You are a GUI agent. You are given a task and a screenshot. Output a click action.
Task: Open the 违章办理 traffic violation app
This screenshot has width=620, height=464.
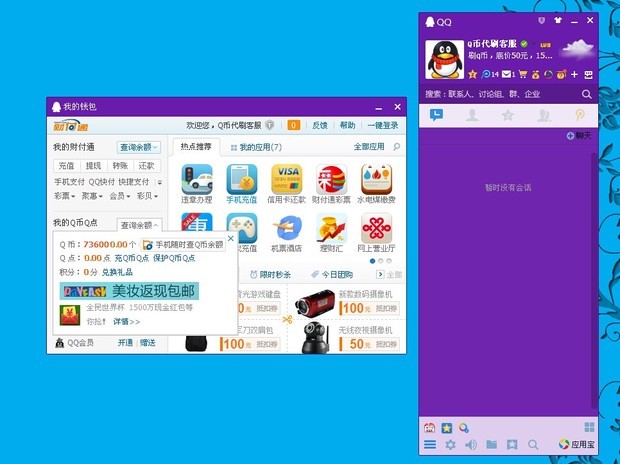coord(197,184)
